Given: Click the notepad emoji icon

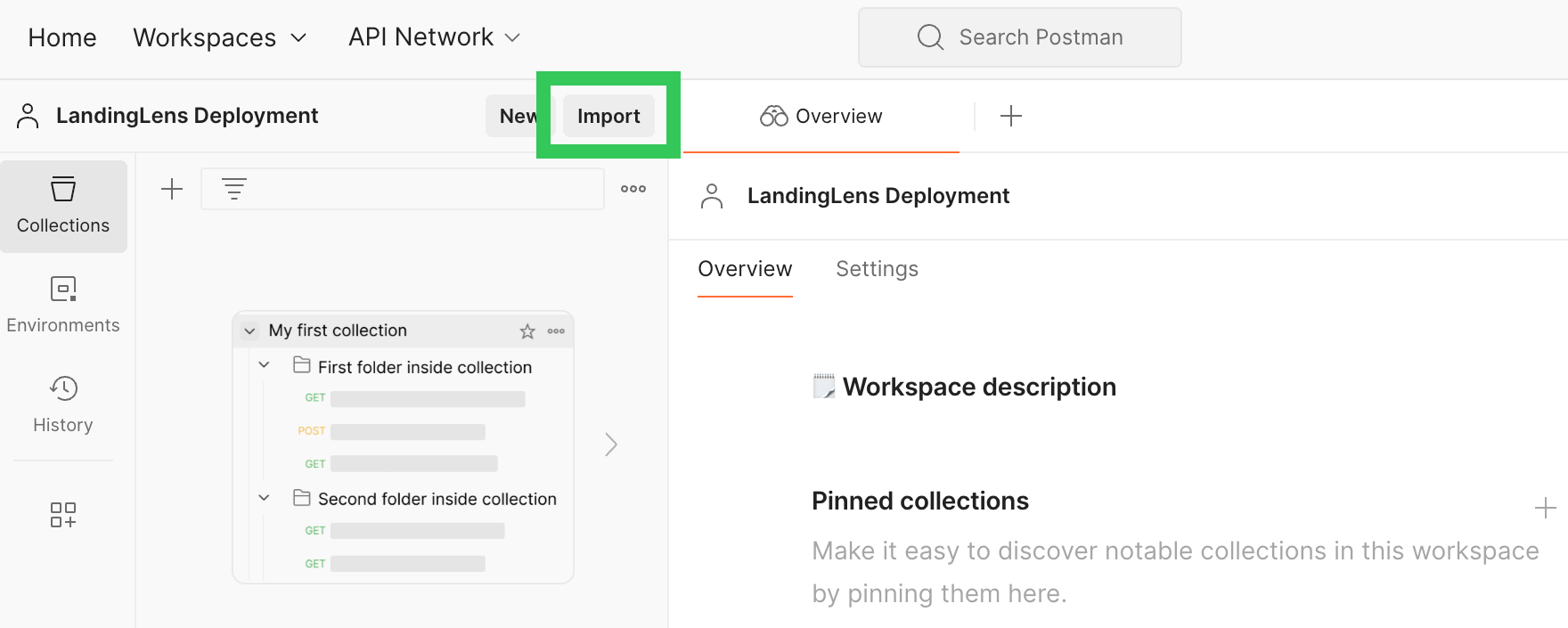Looking at the screenshot, I should (x=824, y=387).
